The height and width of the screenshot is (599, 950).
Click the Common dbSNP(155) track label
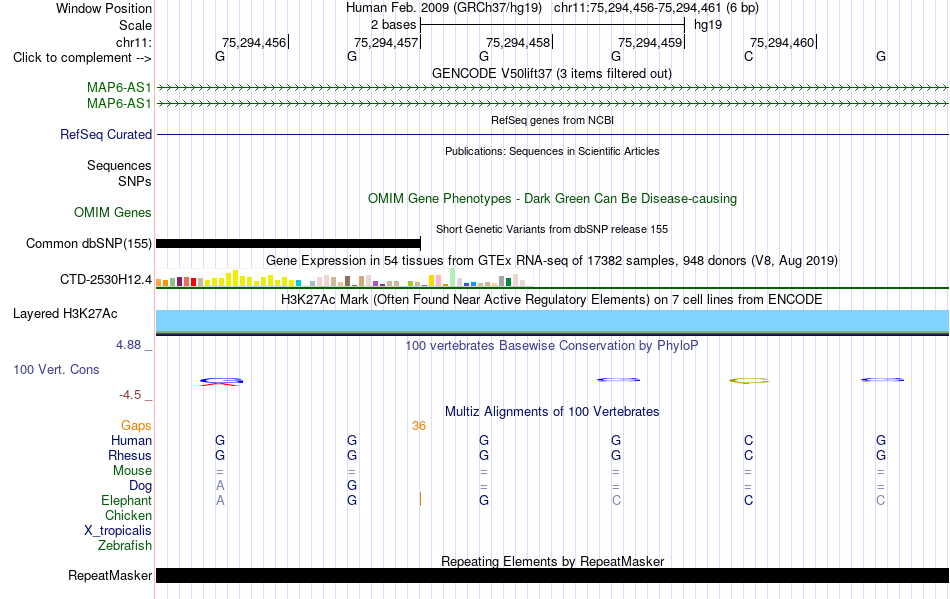88,243
